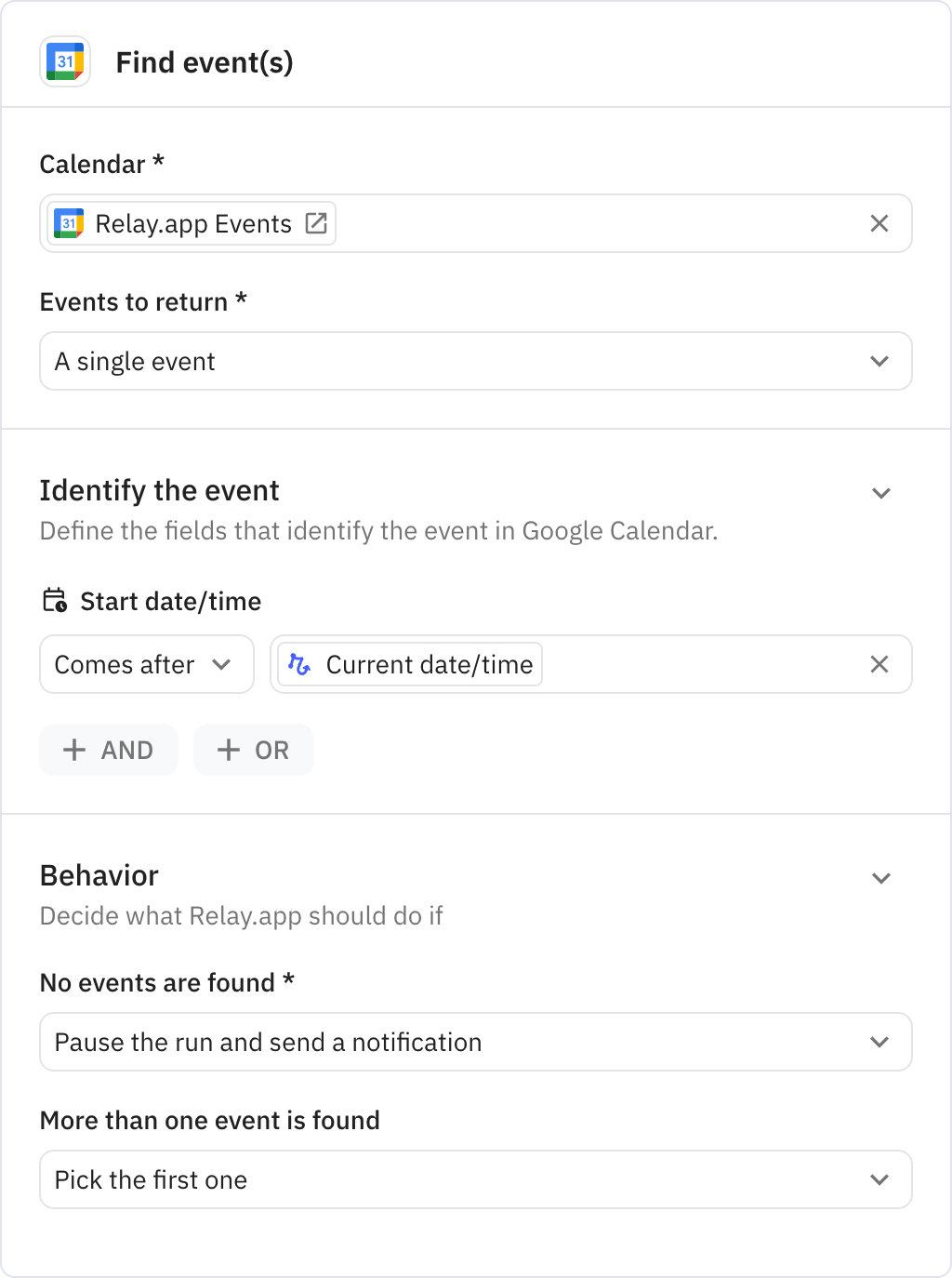Remove the Current date/time value

click(x=879, y=664)
